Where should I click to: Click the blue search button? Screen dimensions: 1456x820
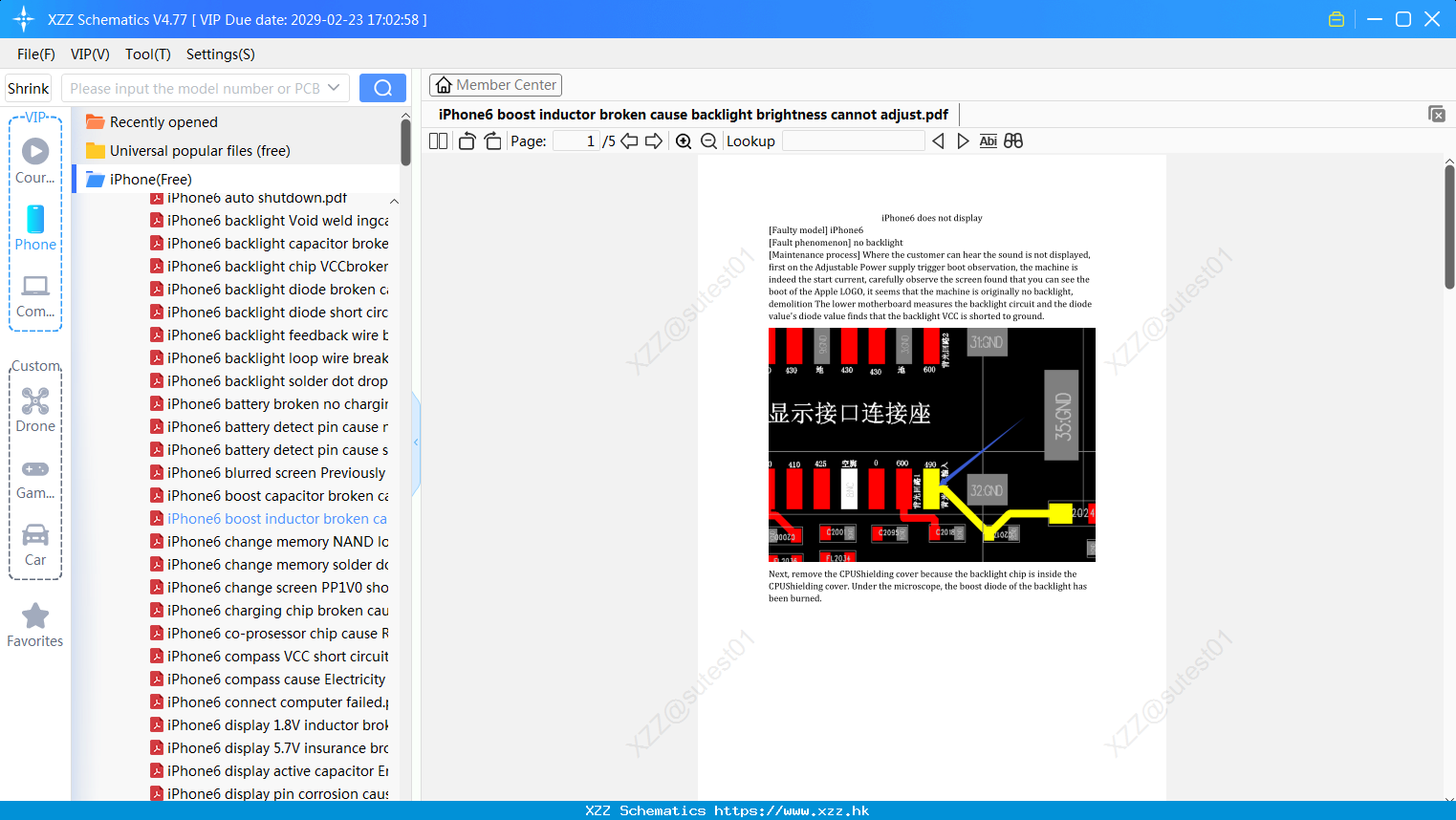pyautogui.click(x=382, y=88)
